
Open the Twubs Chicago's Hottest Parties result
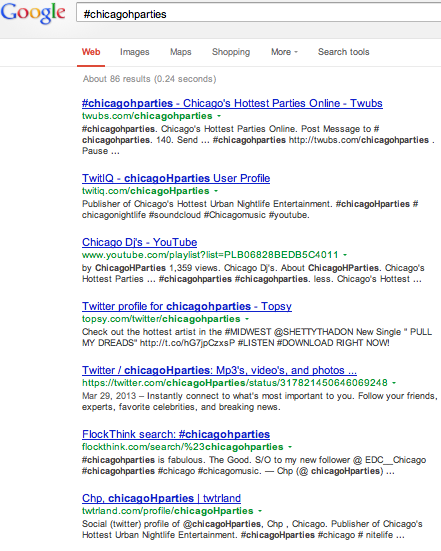pyautogui.click(x=232, y=103)
